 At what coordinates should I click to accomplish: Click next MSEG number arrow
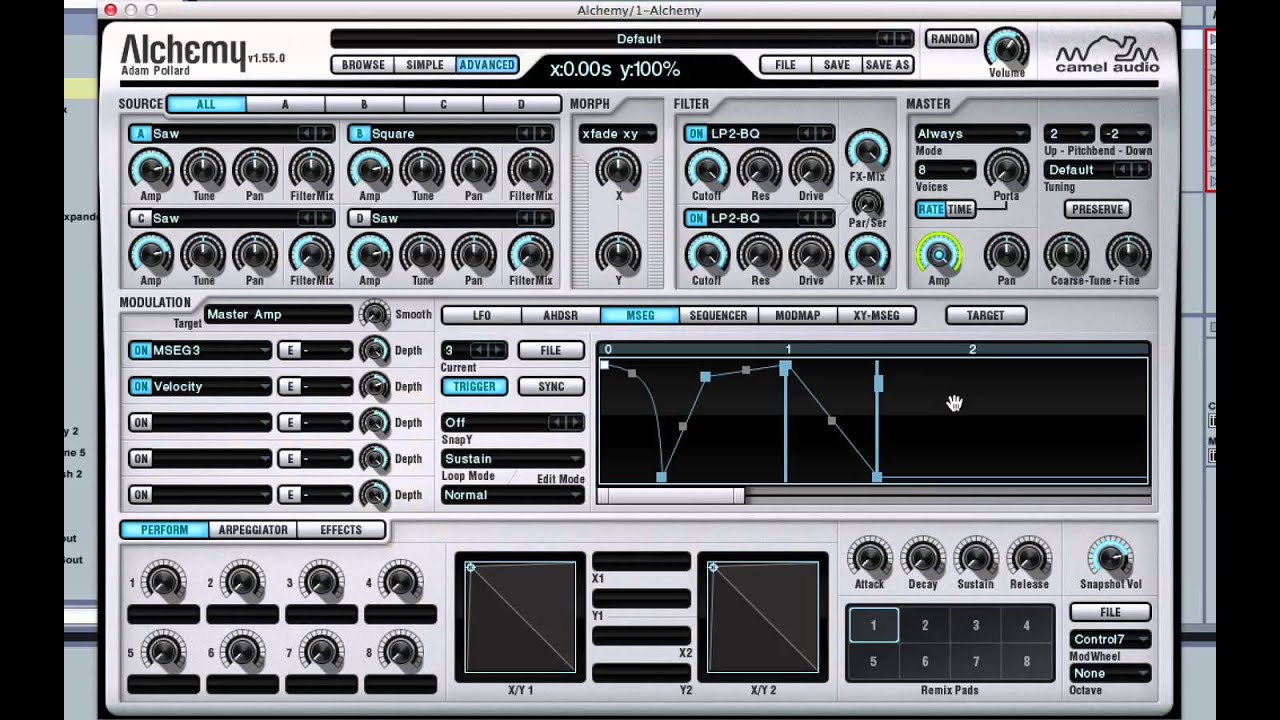tap(496, 350)
